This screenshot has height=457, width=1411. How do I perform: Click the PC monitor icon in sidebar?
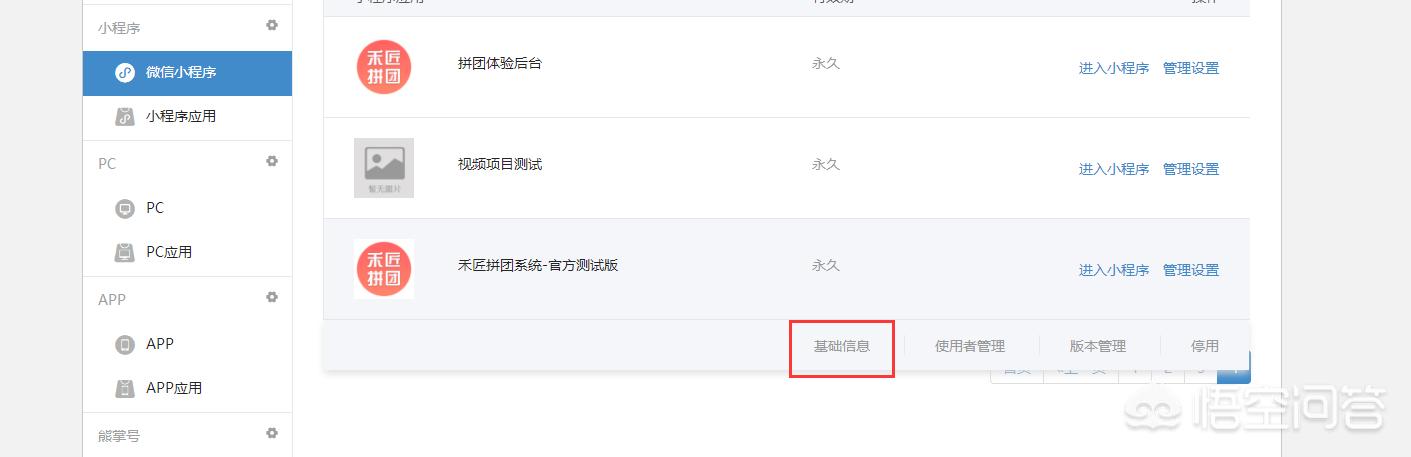click(x=125, y=209)
